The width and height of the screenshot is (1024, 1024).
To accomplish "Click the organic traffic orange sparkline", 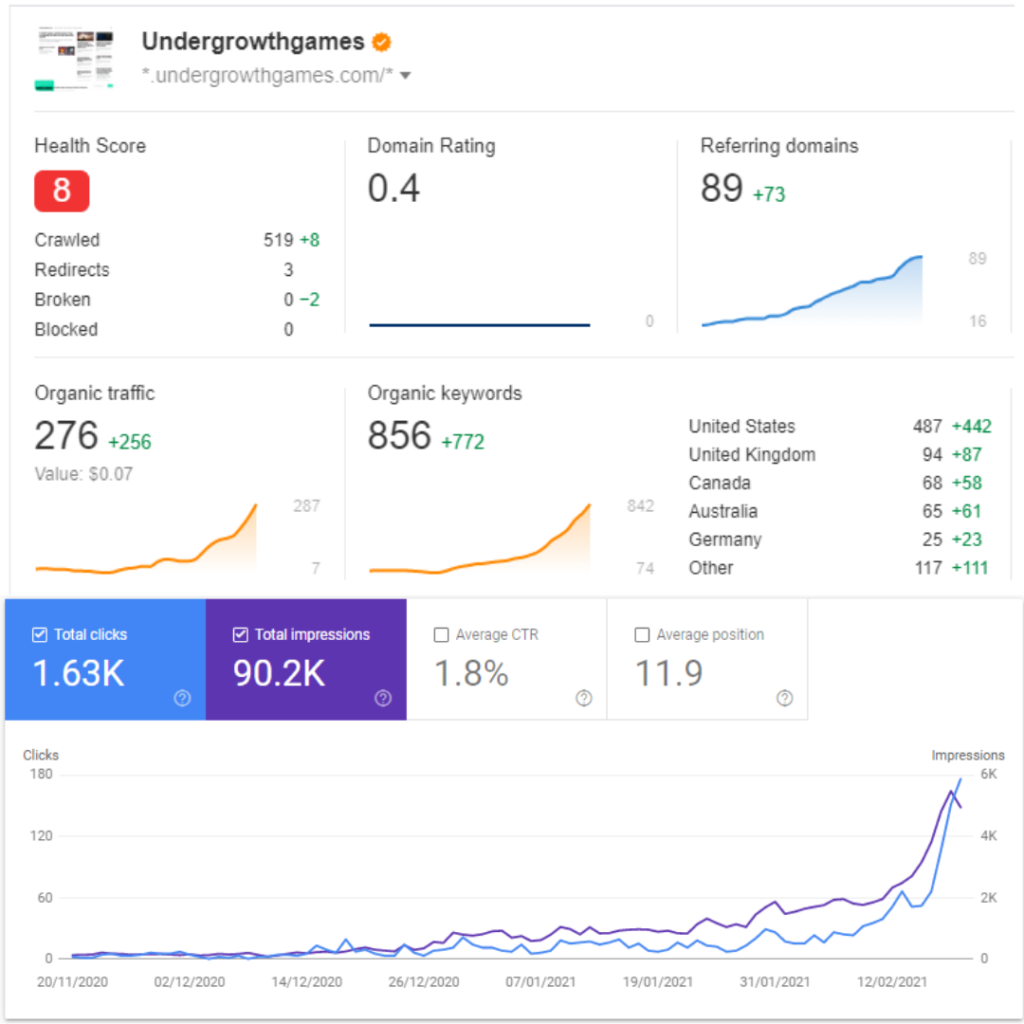I will point(146,539).
